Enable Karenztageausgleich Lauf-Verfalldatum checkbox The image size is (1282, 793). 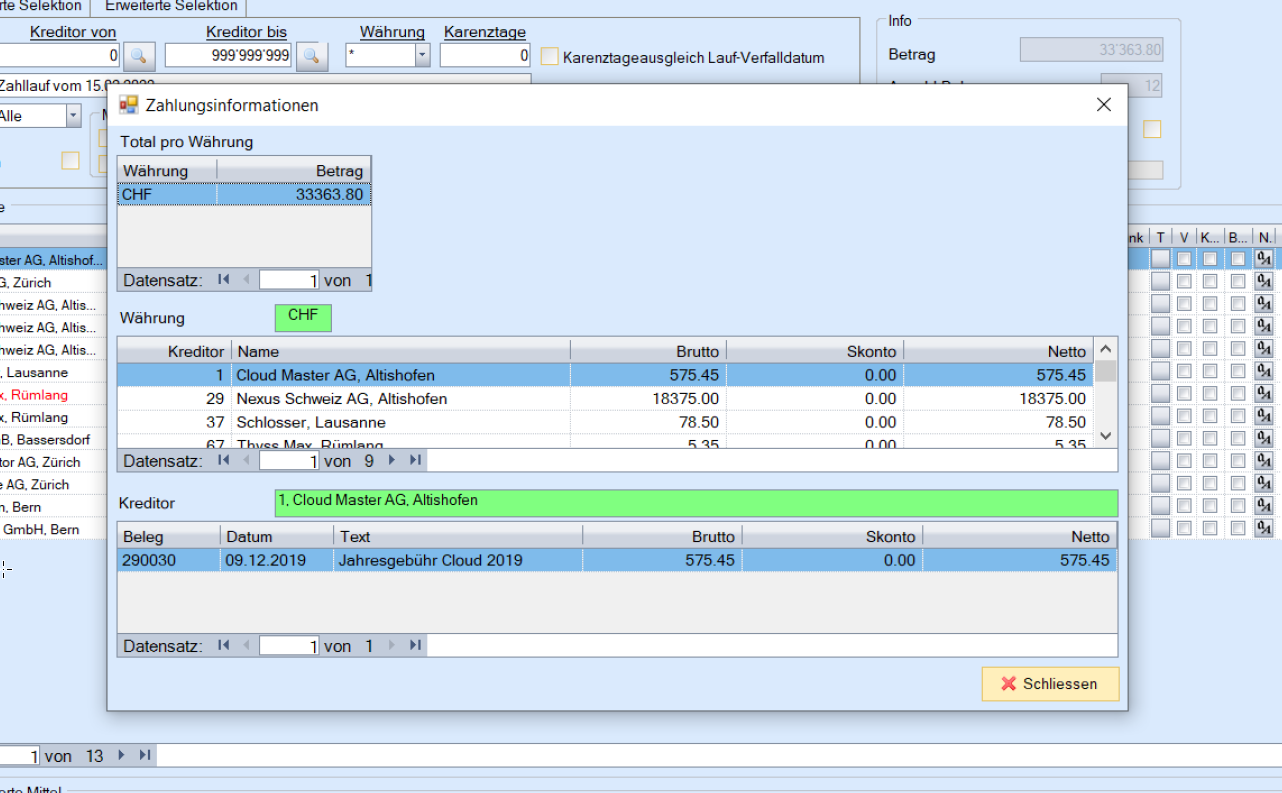pyautogui.click(x=550, y=57)
